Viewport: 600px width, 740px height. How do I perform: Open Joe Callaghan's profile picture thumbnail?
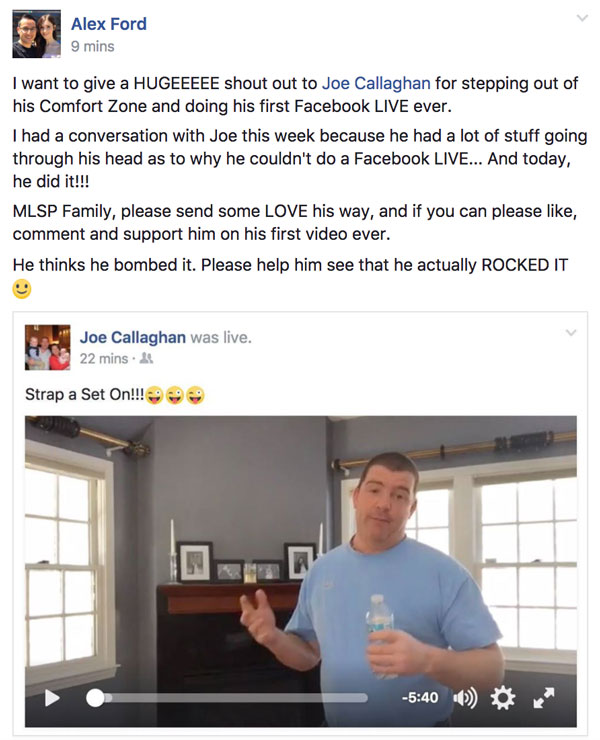48,347
